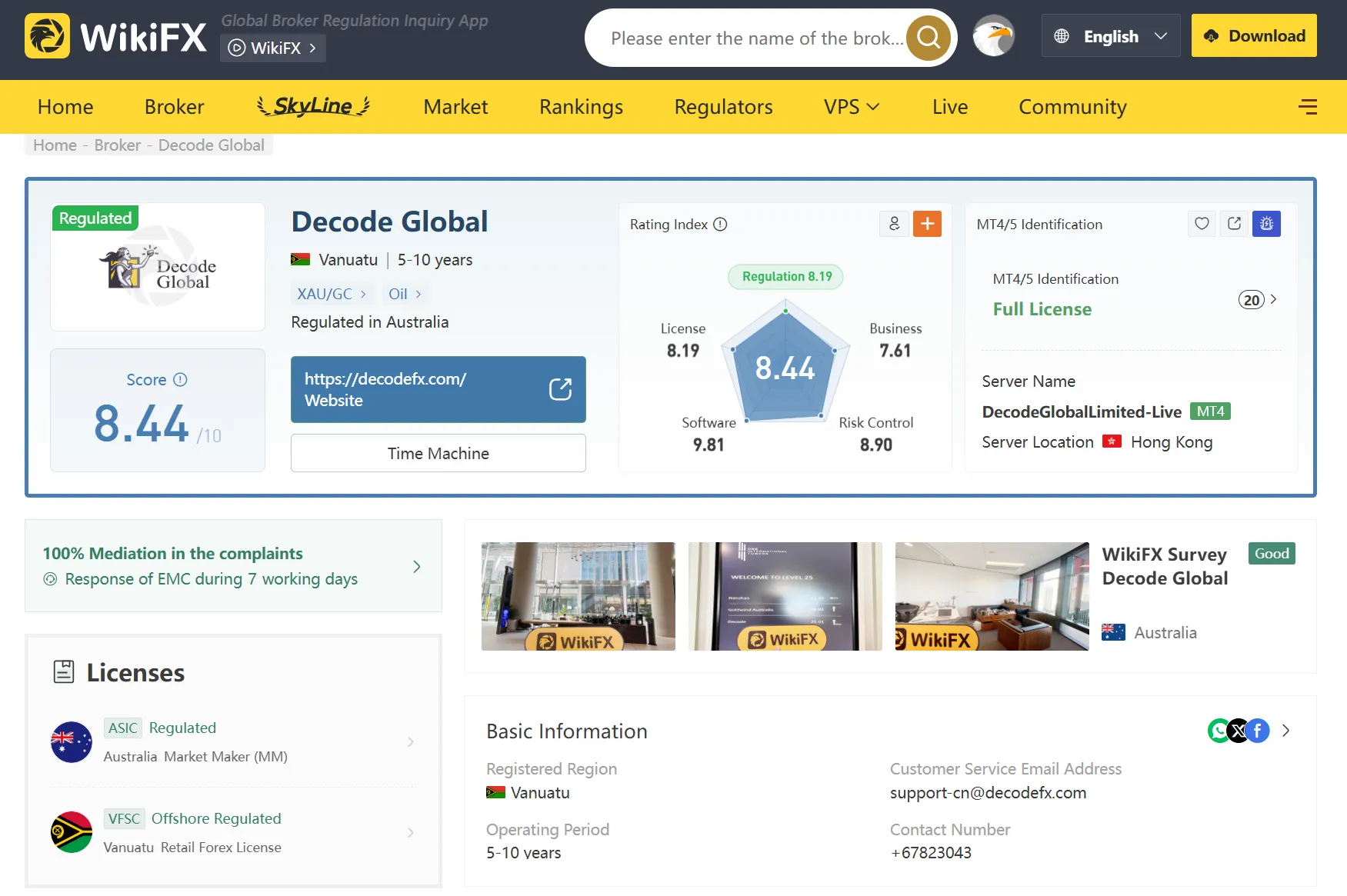Click the search magnifier button

tap(929, 37)
